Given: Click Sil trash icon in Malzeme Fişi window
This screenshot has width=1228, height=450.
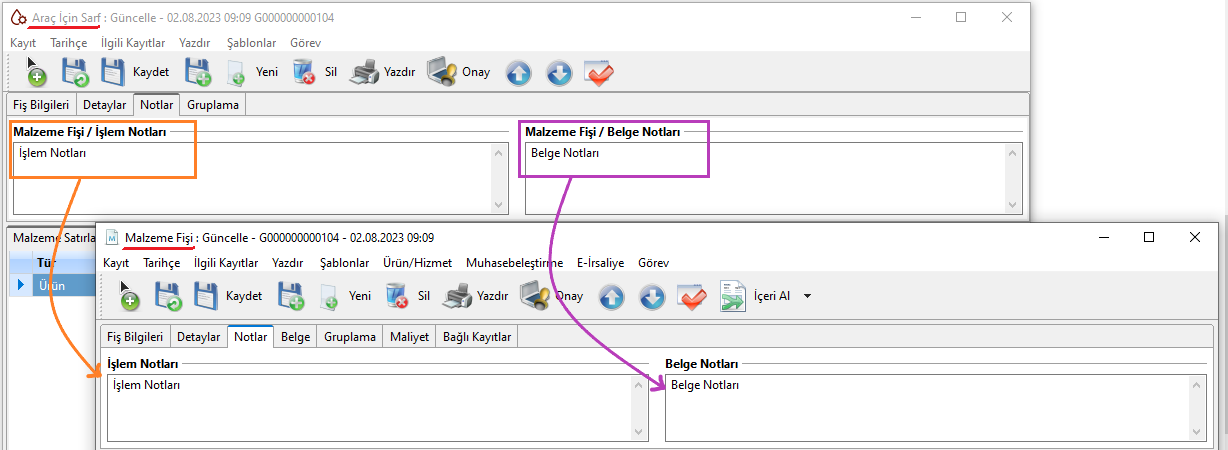Looking at the screenshot, I should pyautogui.click(x=397, y=296).
